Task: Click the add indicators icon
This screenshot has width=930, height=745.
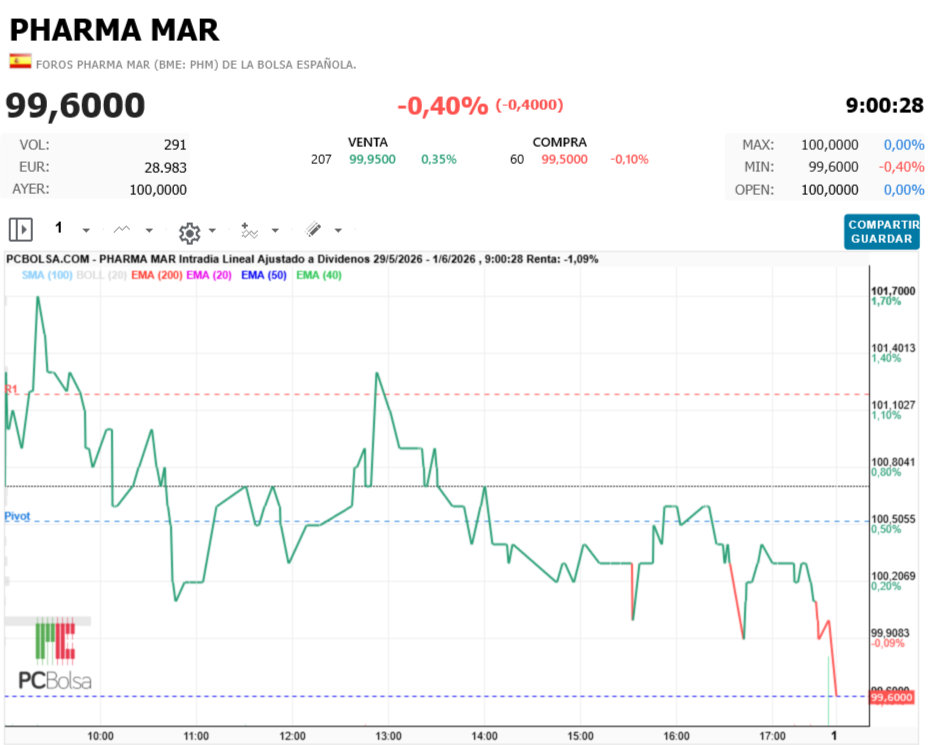Action: pos(249,230)
